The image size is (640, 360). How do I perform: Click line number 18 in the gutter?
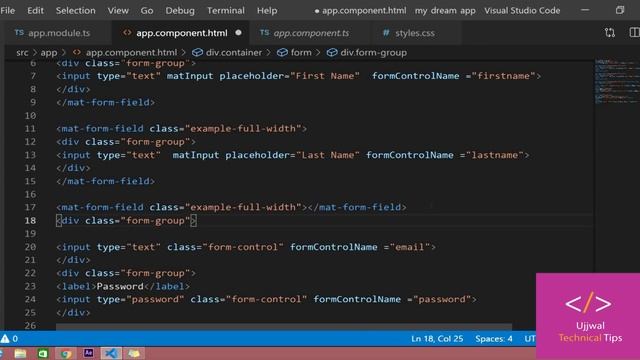tap(30, 221)
